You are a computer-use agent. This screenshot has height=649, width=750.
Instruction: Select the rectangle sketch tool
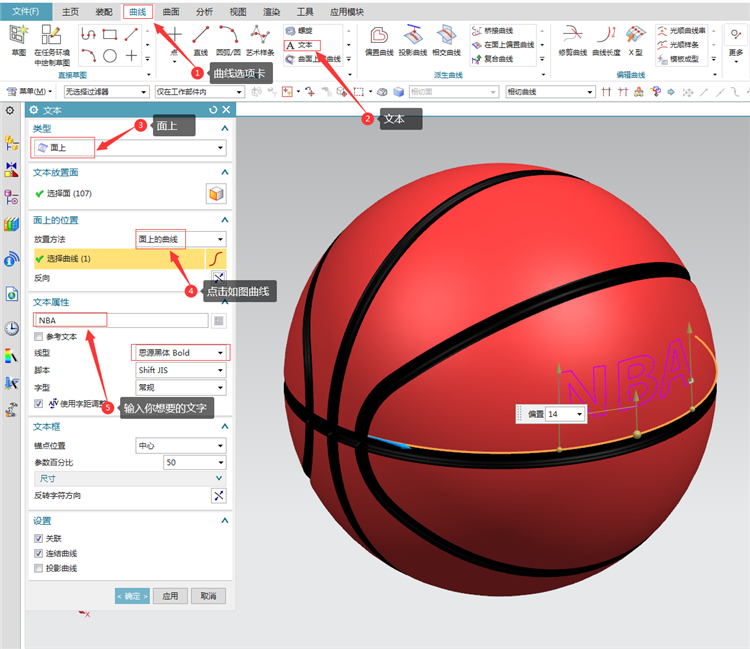click(110, 34)
